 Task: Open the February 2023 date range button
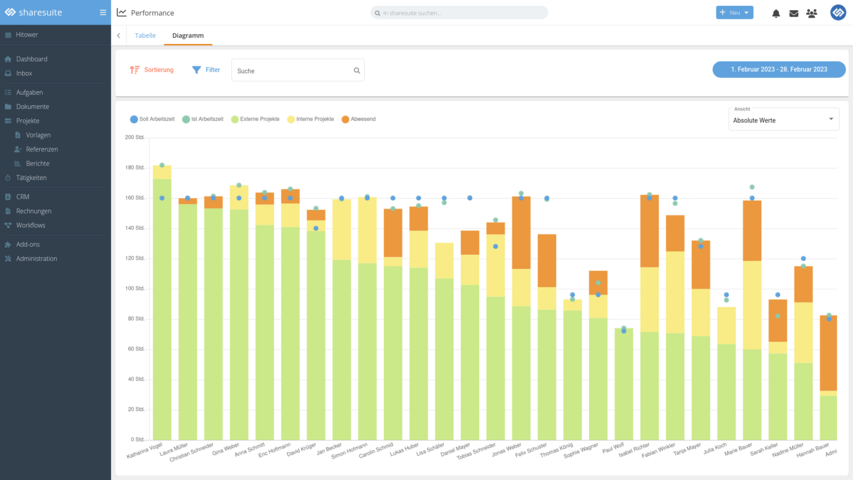point(779,70)
